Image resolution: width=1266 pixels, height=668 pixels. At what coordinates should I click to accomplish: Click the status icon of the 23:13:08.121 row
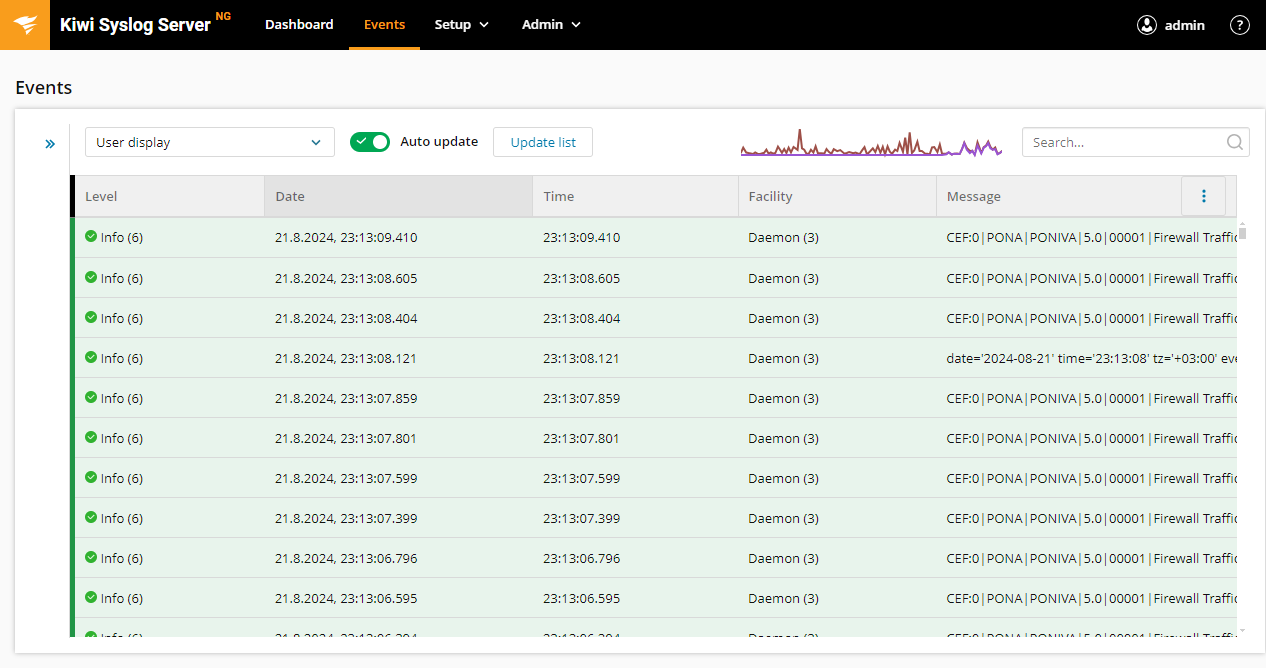coord(91,357)
